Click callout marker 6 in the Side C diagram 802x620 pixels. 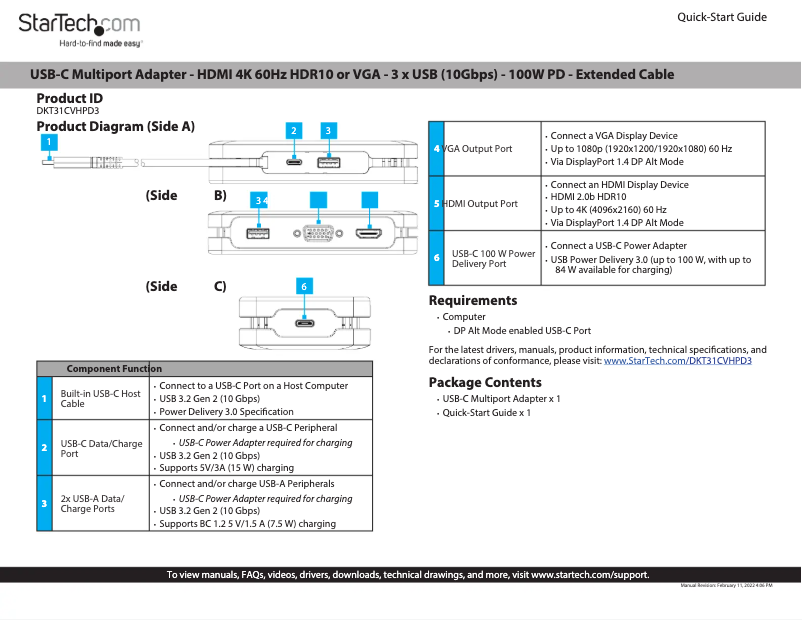[304, 286]
